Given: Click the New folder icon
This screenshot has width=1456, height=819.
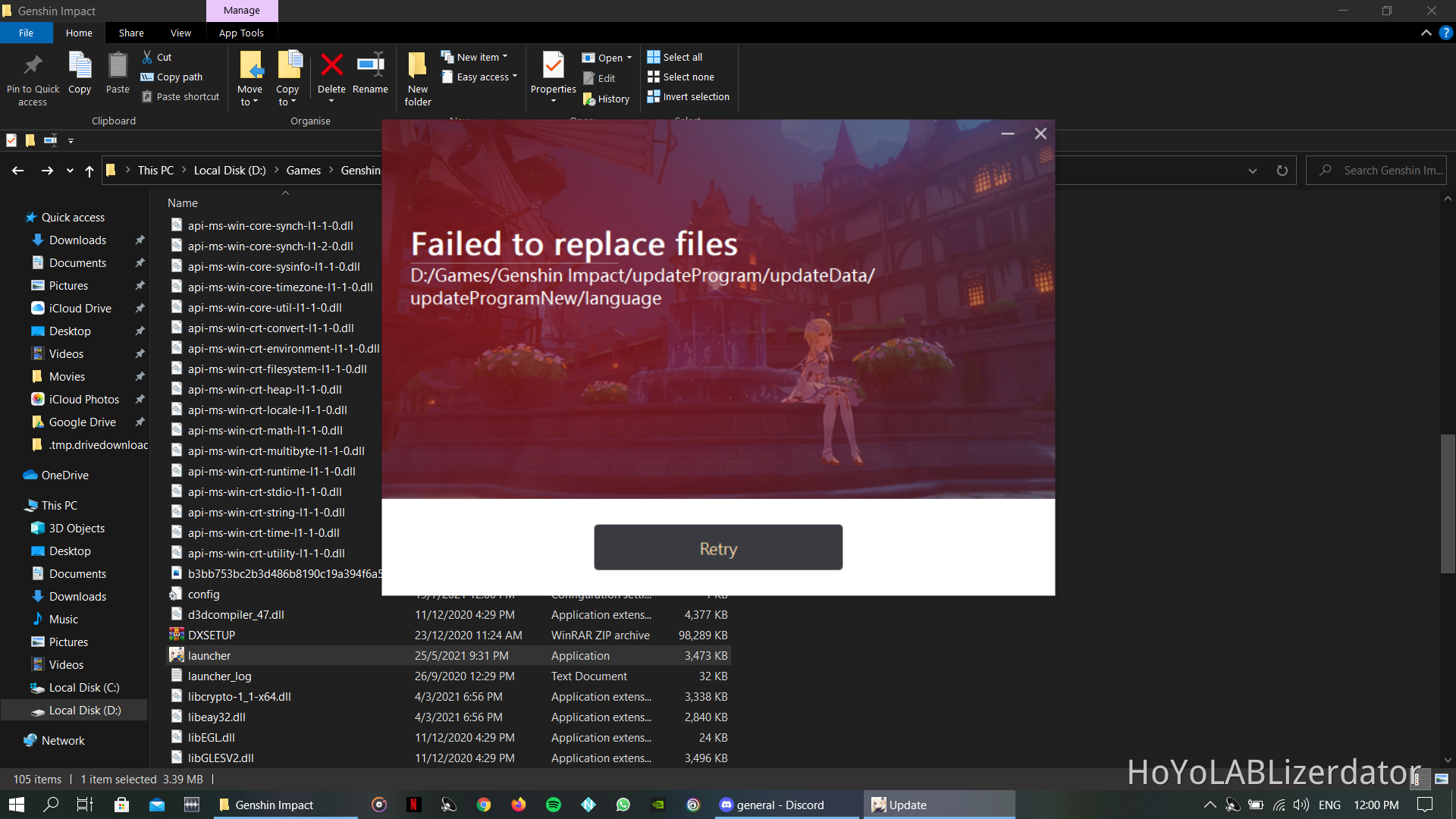Looking at the screenshot, I should [417, 66].
